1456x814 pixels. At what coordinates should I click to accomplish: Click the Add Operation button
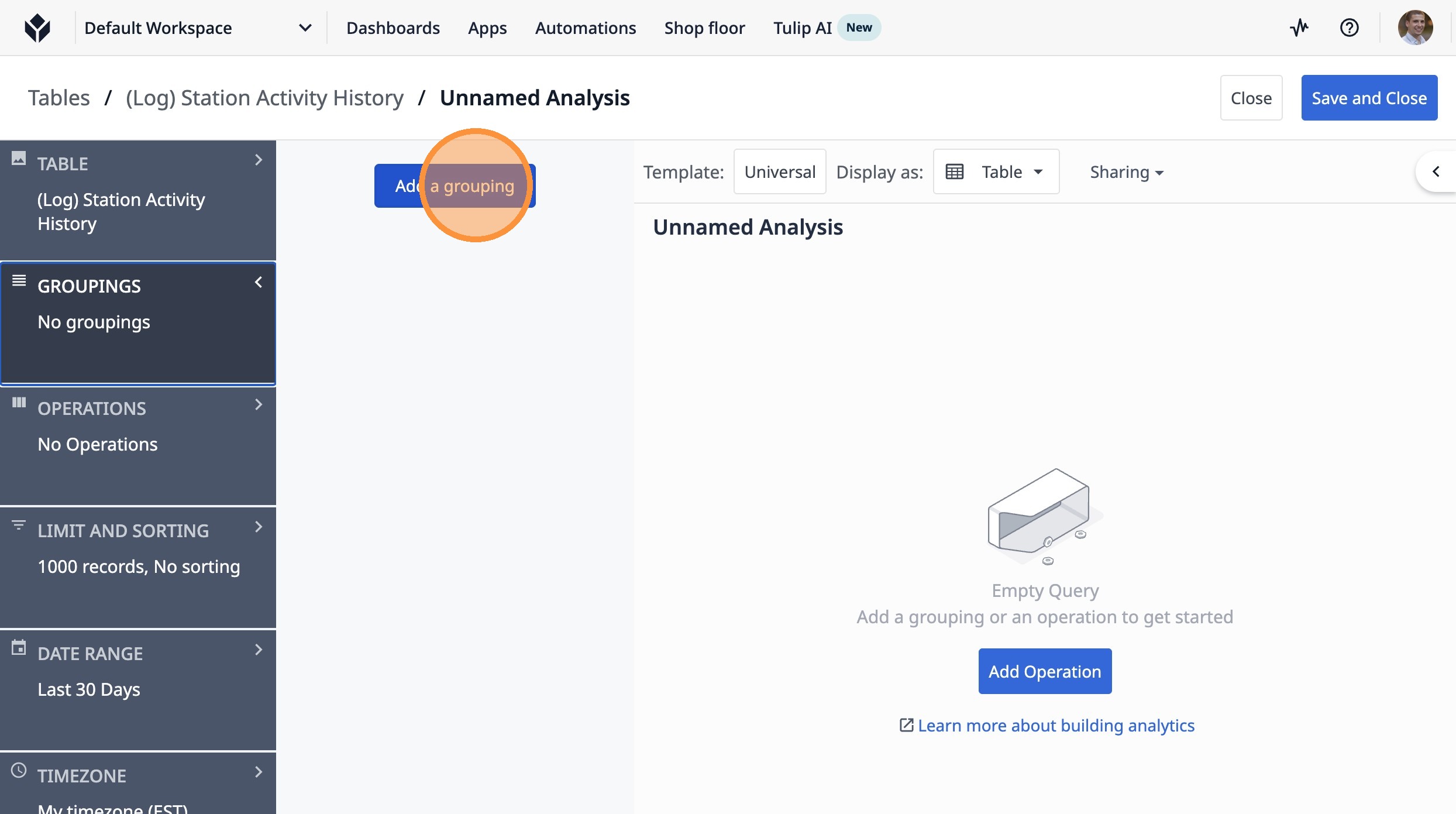[x=1045, y=671]
